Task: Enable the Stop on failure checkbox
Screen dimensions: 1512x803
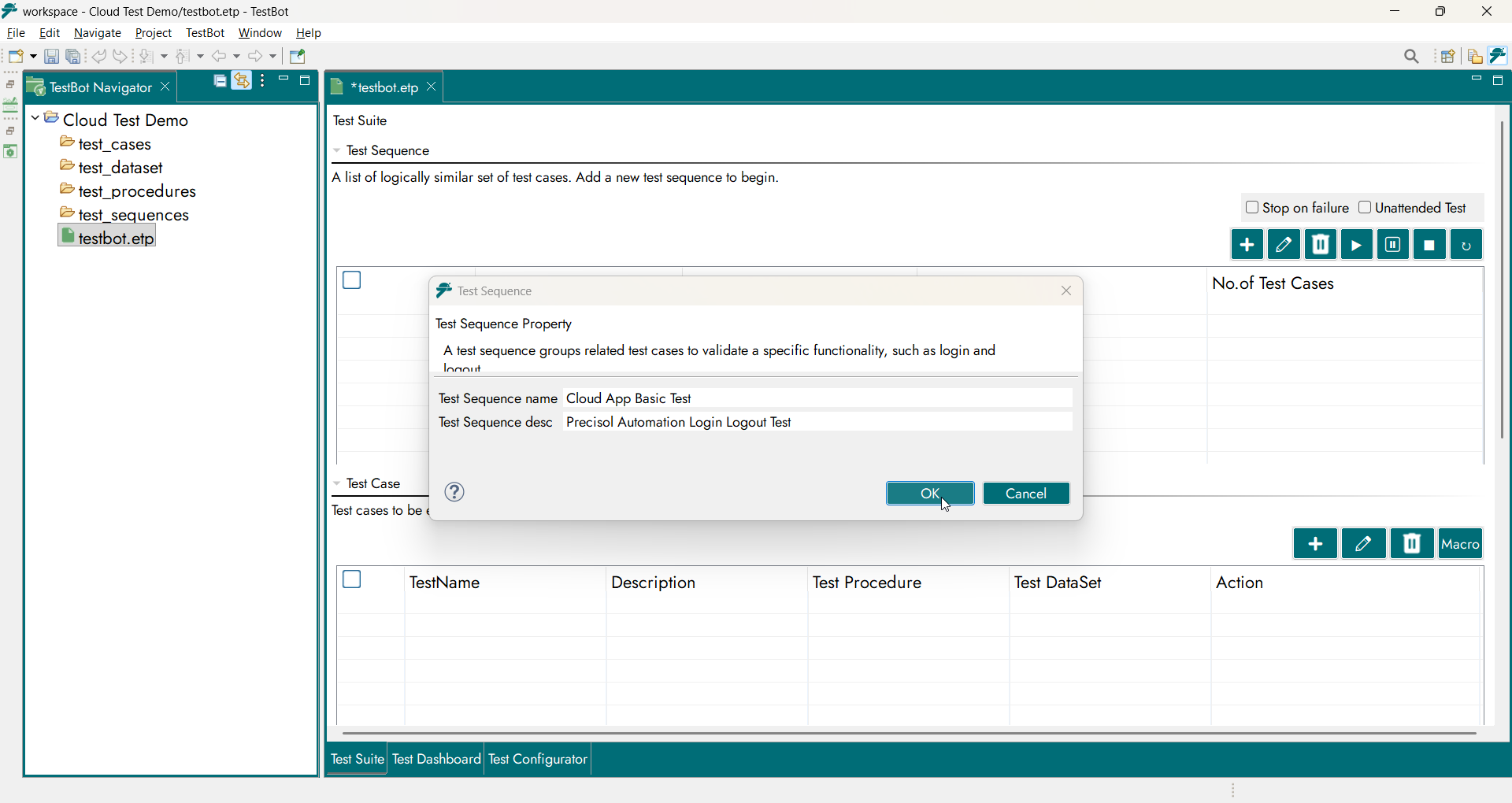Action: (1252, 208)
